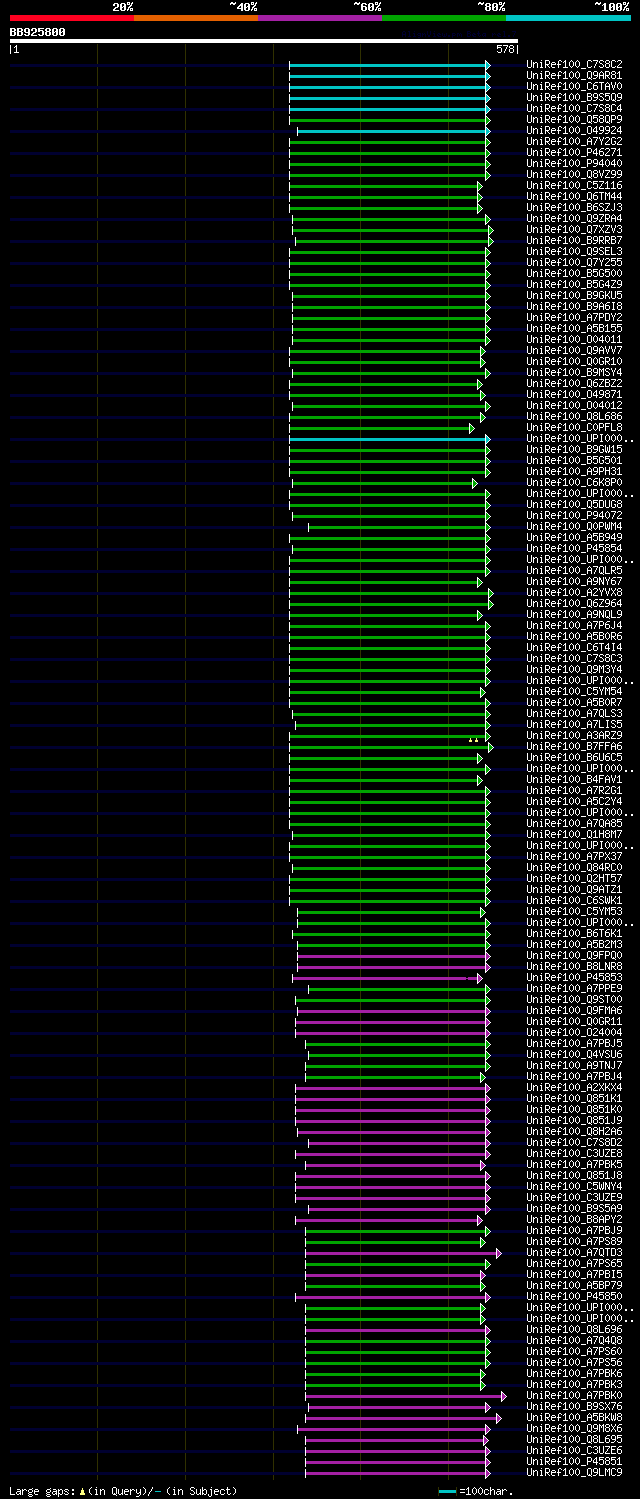Viewport: 640px width, 1499px height.
Task: Click the green ~80% identity legend band
Action: pyautogui.click(x=444, y=17)
